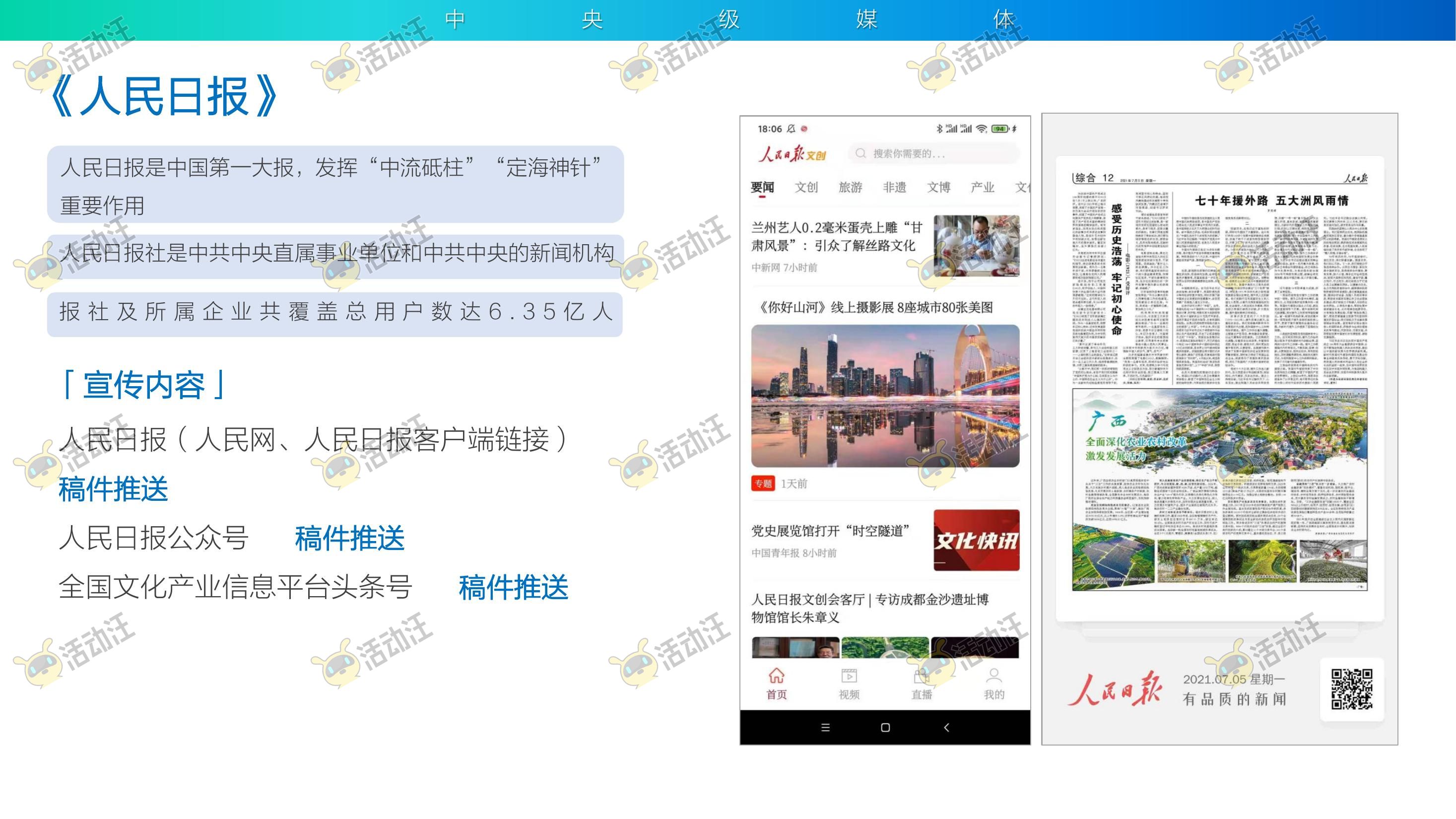Click the 人民日报文创 logo in app header
The width and height of the screenshot is (1456, 819).
[x=792, y=154]
